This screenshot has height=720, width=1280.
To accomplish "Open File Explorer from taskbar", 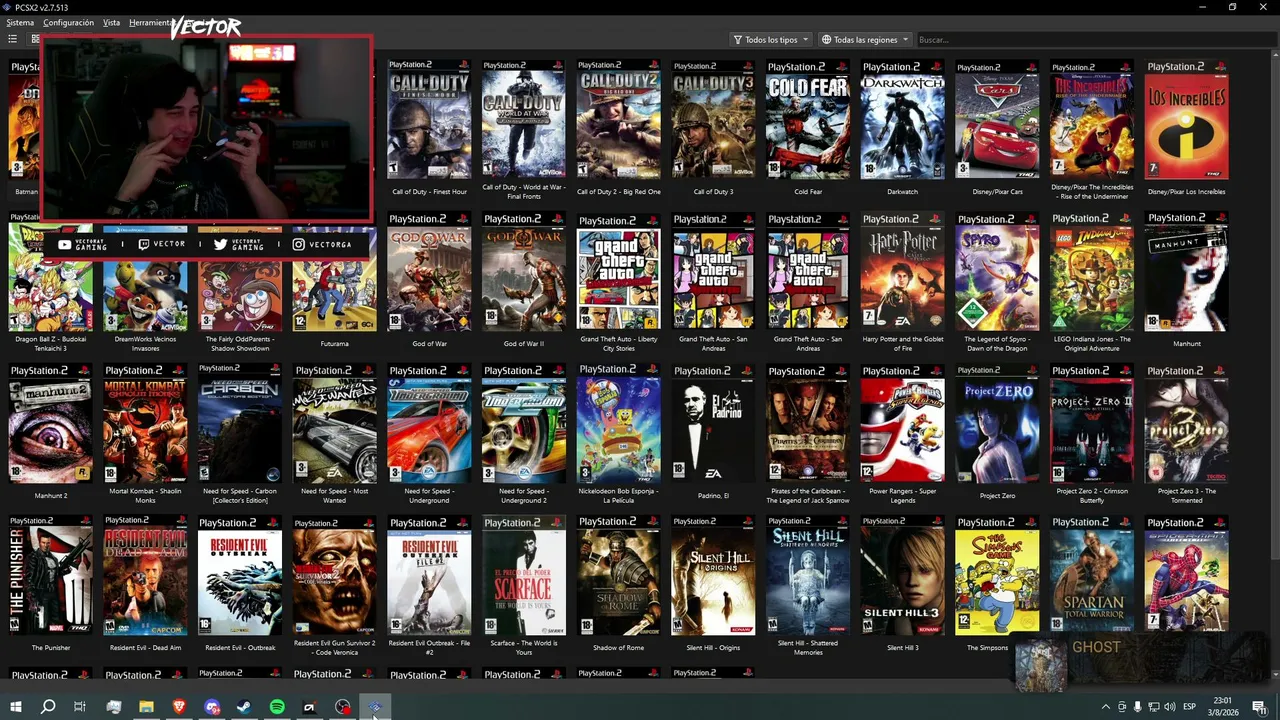I will coord(146,707).
